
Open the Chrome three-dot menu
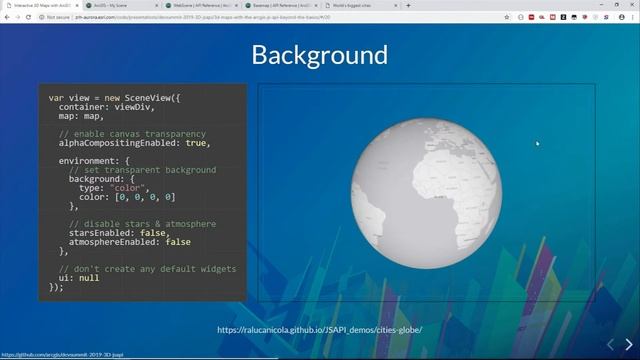[x=633, y=17]
